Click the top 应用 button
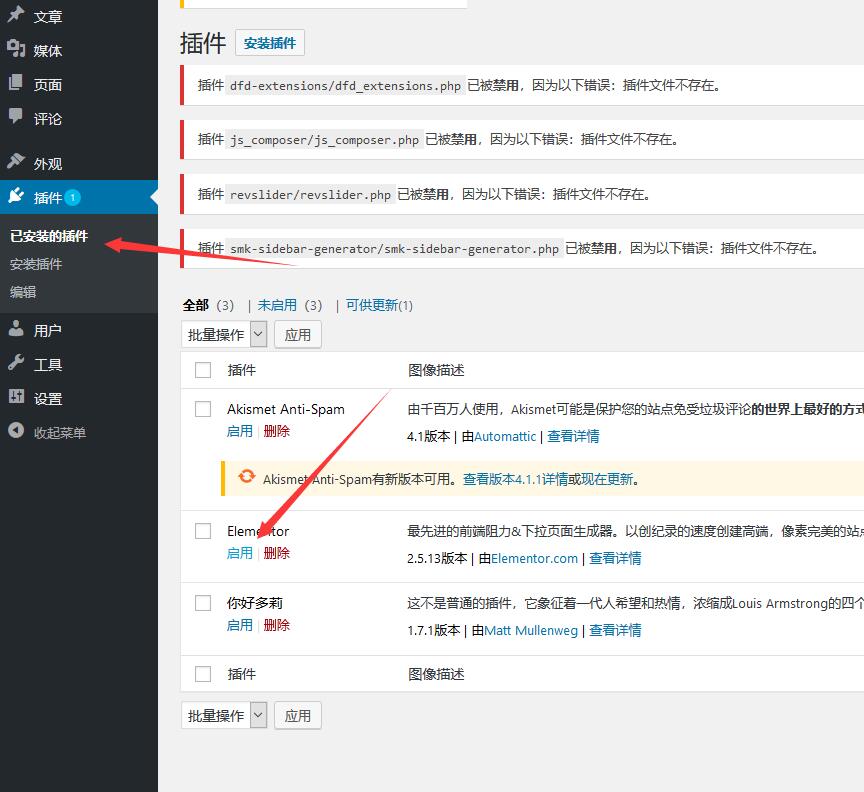The width and height of the screenshot is (864, 792). click(x=298, y=335)
